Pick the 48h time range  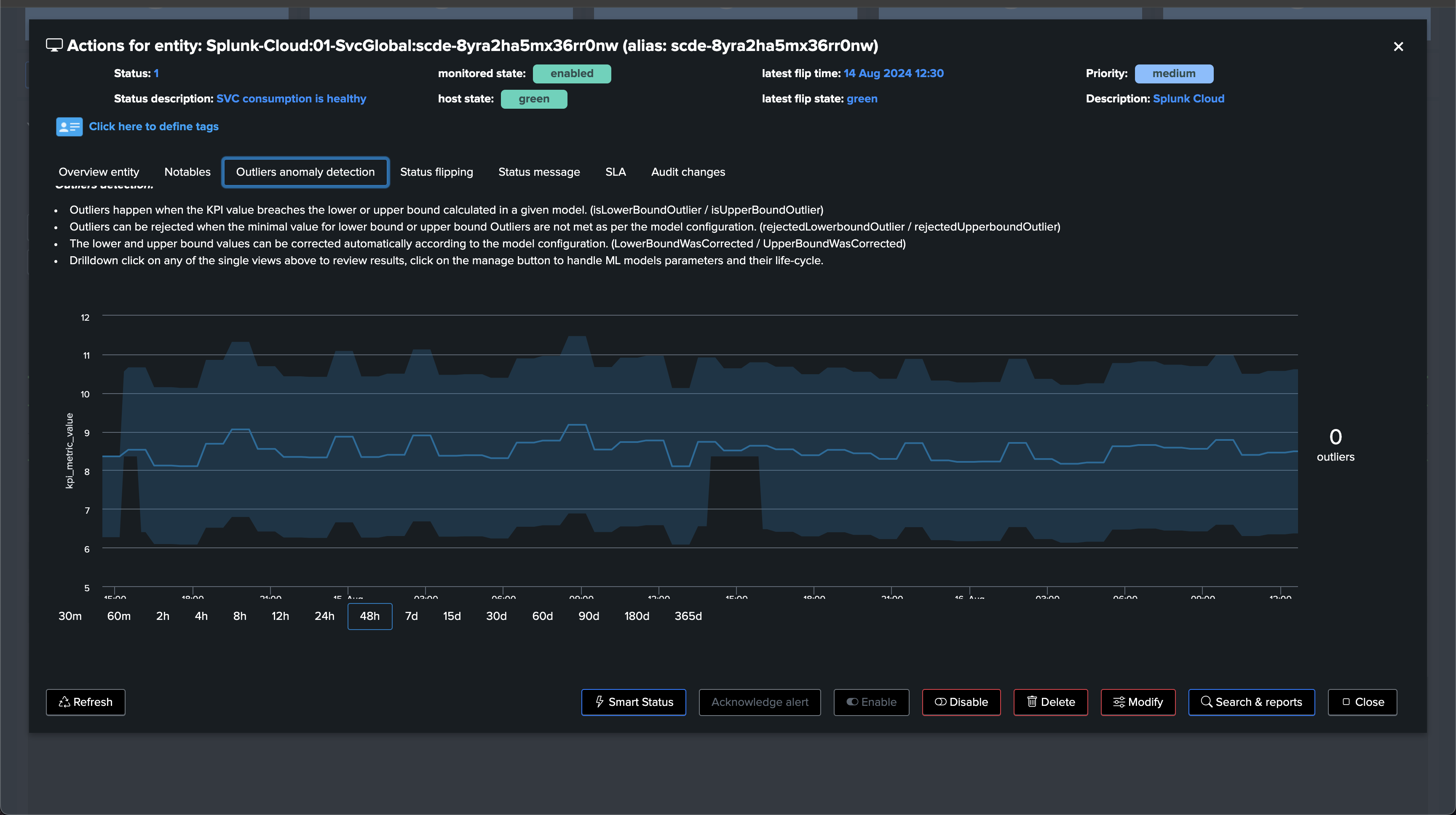coord(369,616)
